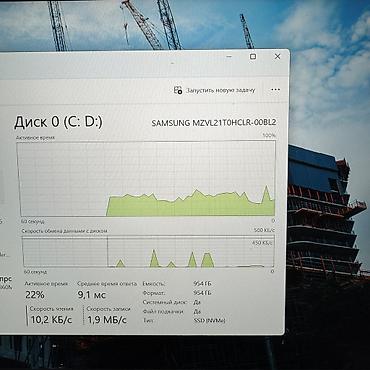
Task: Close the Task Manager window
Action: pos(277,57)
